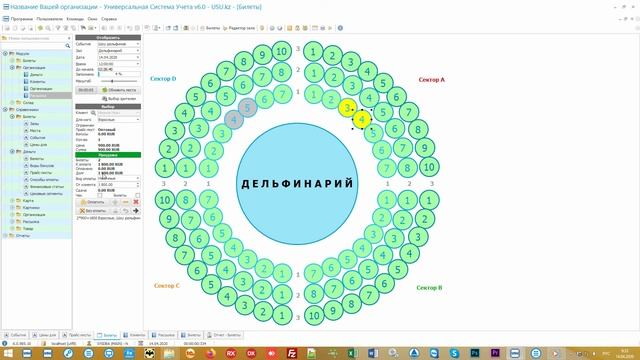This screenshot has height=360, width=640.
Task: Click the blue info icon in the toolbar
Action: tap(340, 28)
